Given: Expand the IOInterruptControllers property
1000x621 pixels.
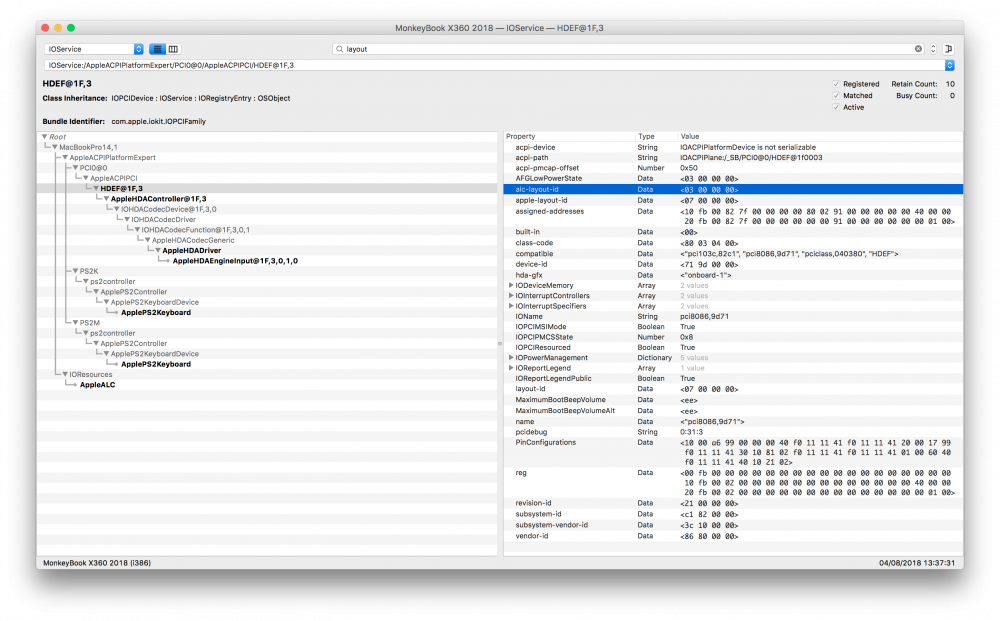Looking at the screenshot, I should point(511,296).
